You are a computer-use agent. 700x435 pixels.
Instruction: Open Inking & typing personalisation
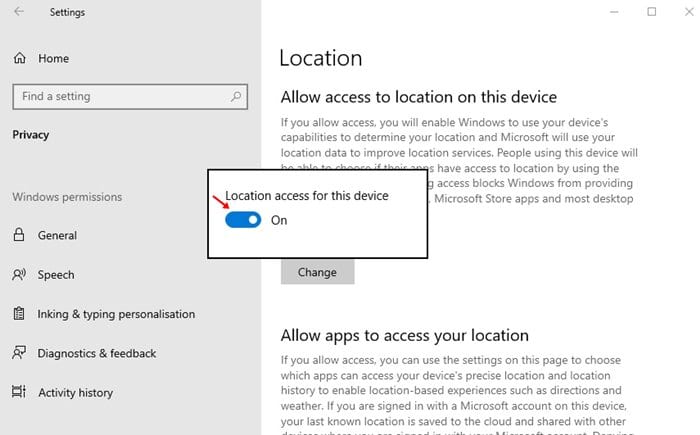116,314
